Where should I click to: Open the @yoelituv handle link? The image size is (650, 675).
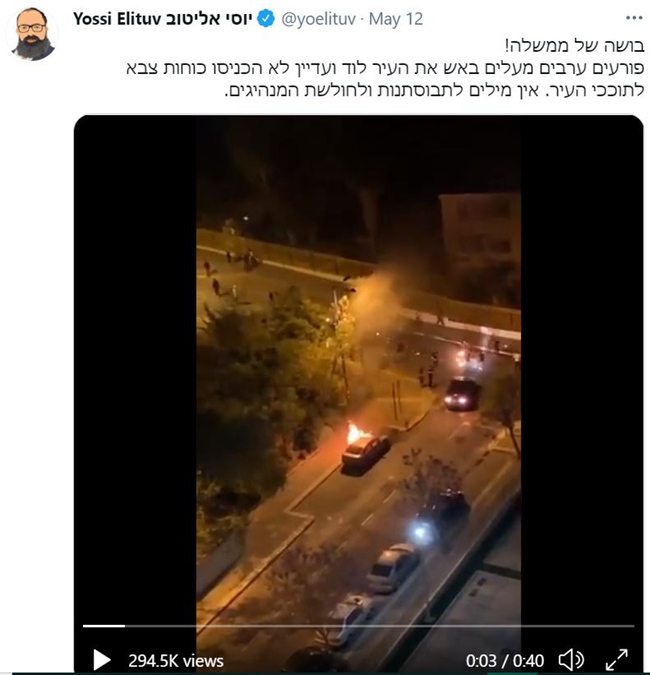[319, 19]
